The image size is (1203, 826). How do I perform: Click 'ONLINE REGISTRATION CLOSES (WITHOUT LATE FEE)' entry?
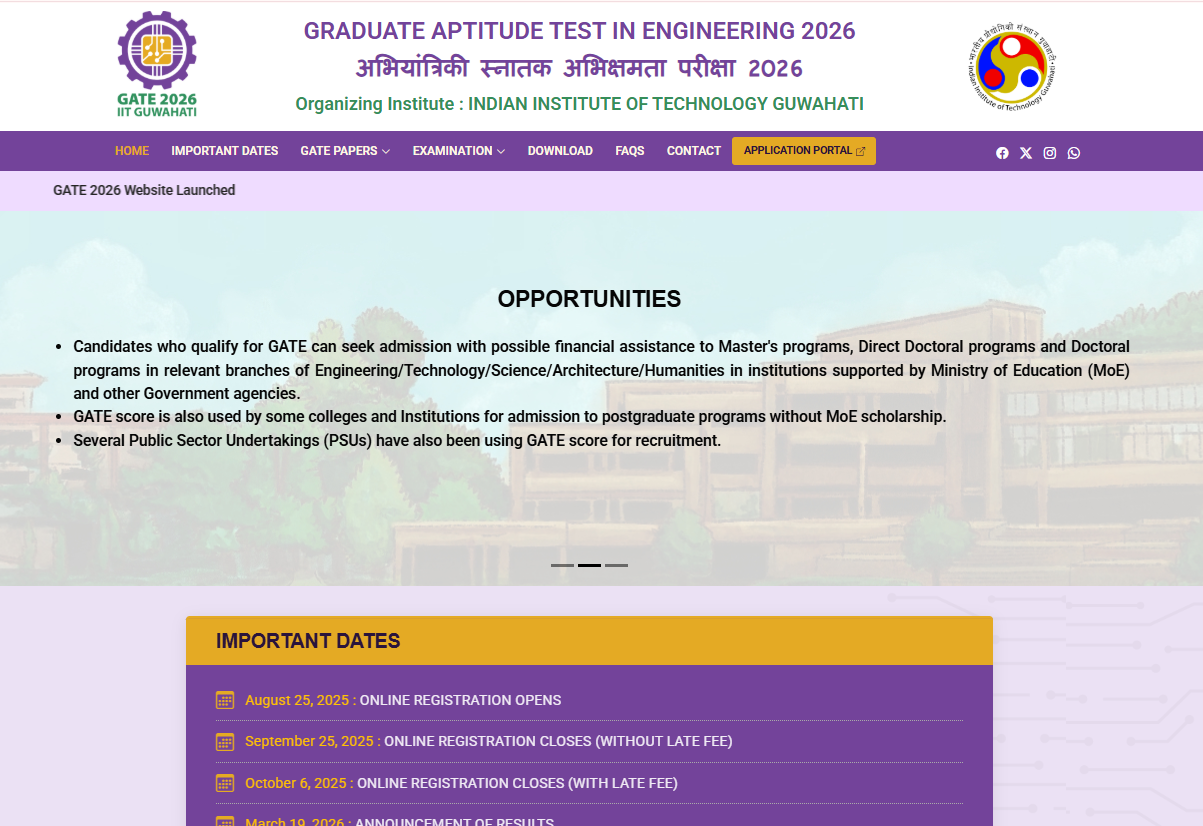(558, 741)
